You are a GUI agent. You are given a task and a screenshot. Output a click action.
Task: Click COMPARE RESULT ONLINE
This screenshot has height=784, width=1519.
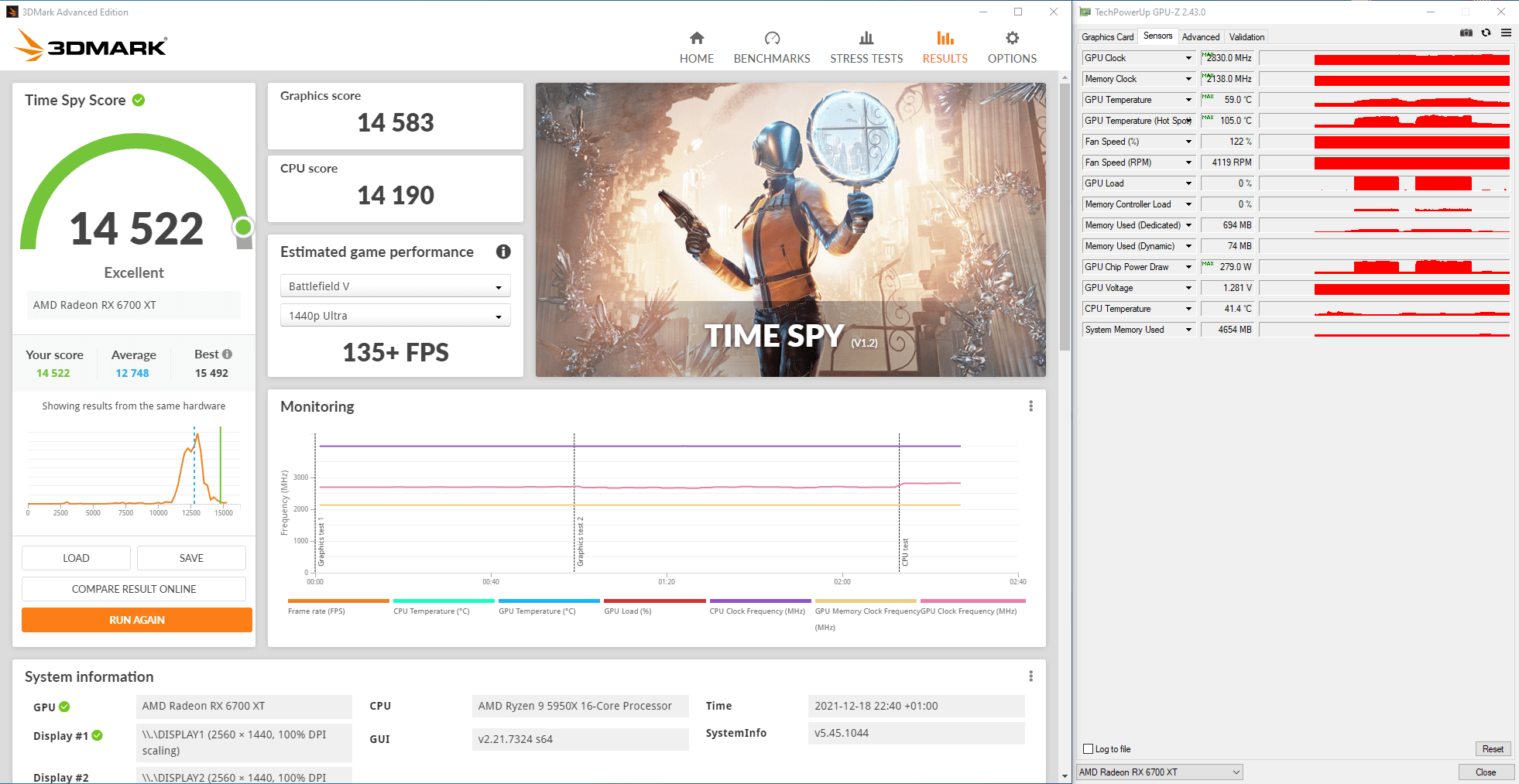pos(134,589)
